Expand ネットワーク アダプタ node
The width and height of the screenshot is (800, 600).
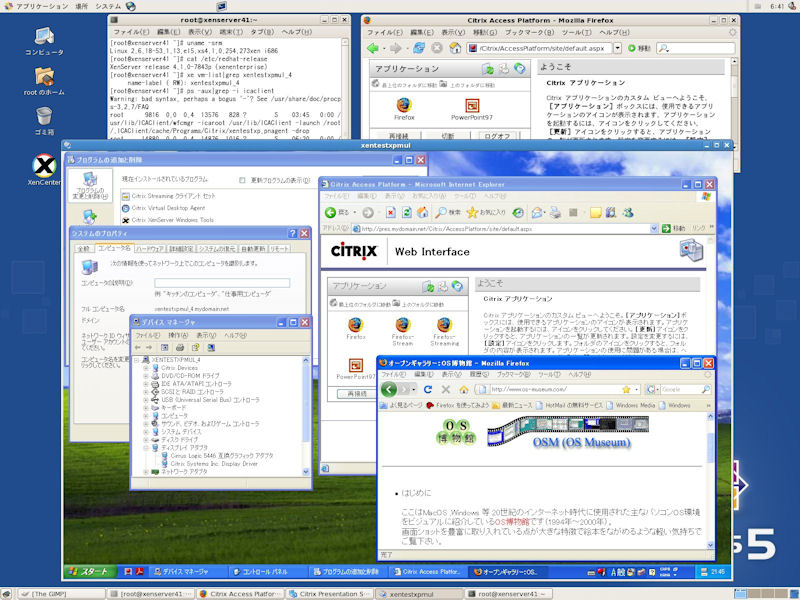coord(146,472)
